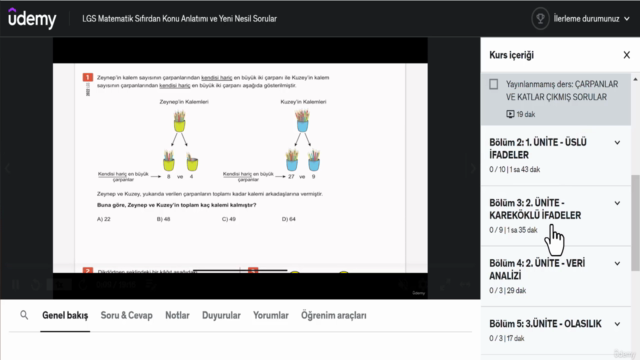
Task: Click the search magnifier icon below video
Action: (x=24, y=315)
